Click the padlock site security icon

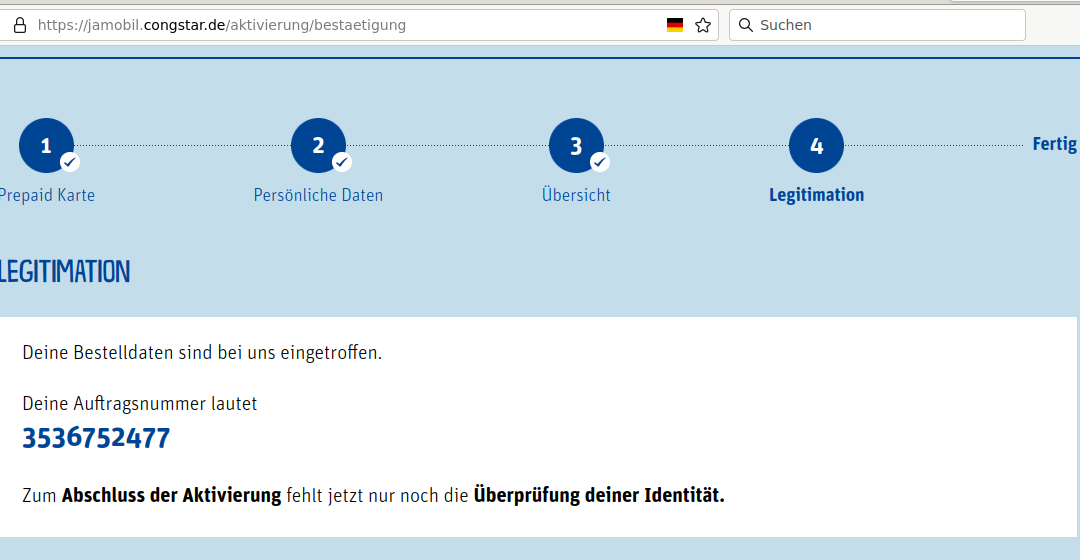point(18,25)
